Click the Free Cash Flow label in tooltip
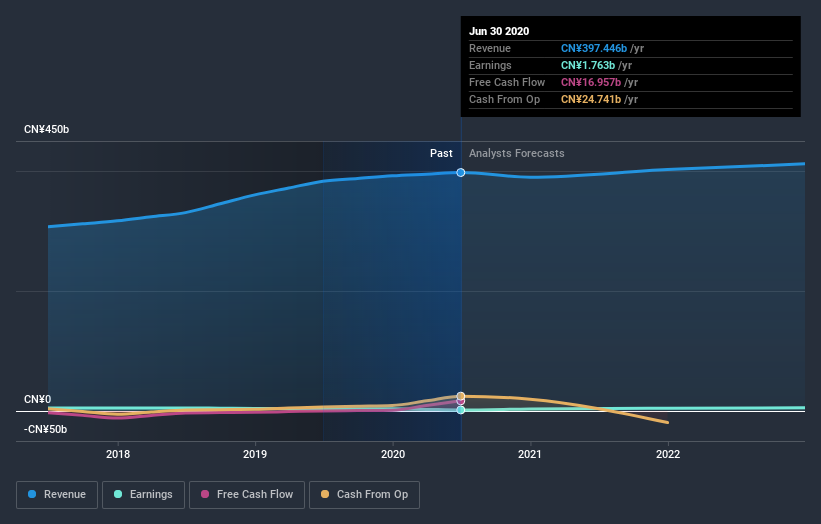Image resolution: width=821 pixels, height=524 pixels. (x=507, y=82)
